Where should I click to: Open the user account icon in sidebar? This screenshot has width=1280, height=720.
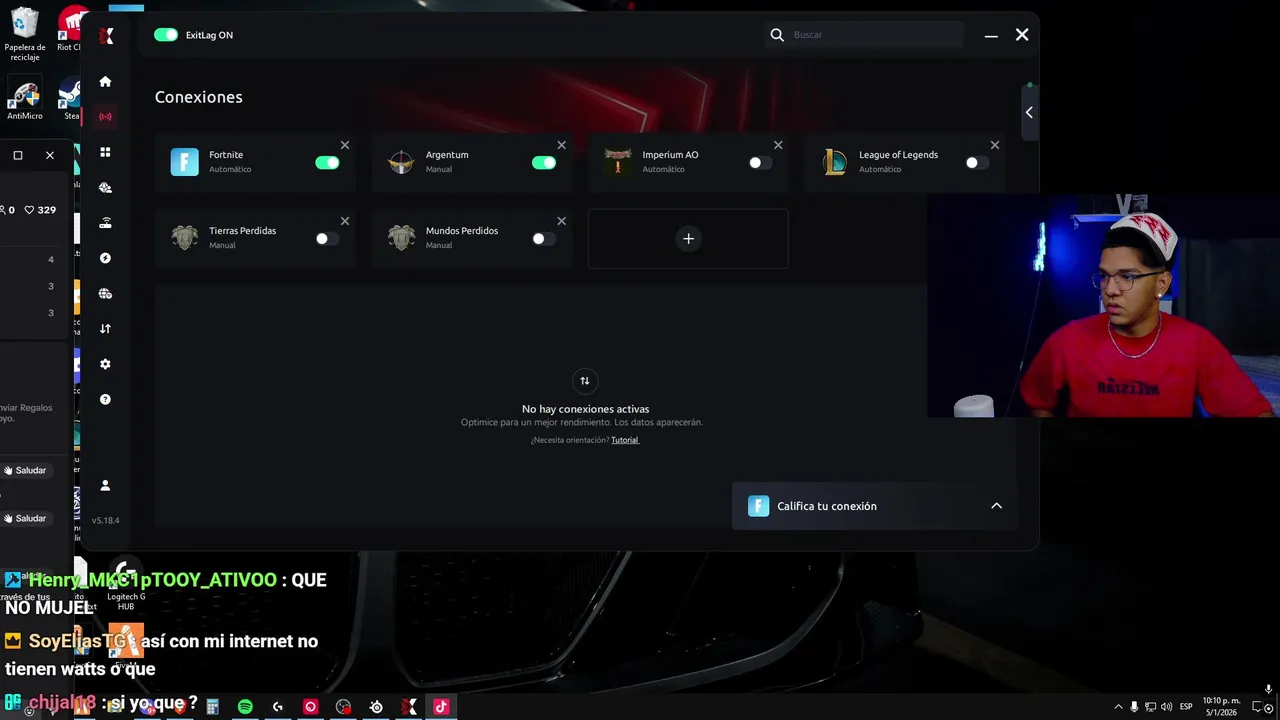(x=105, y=485)
